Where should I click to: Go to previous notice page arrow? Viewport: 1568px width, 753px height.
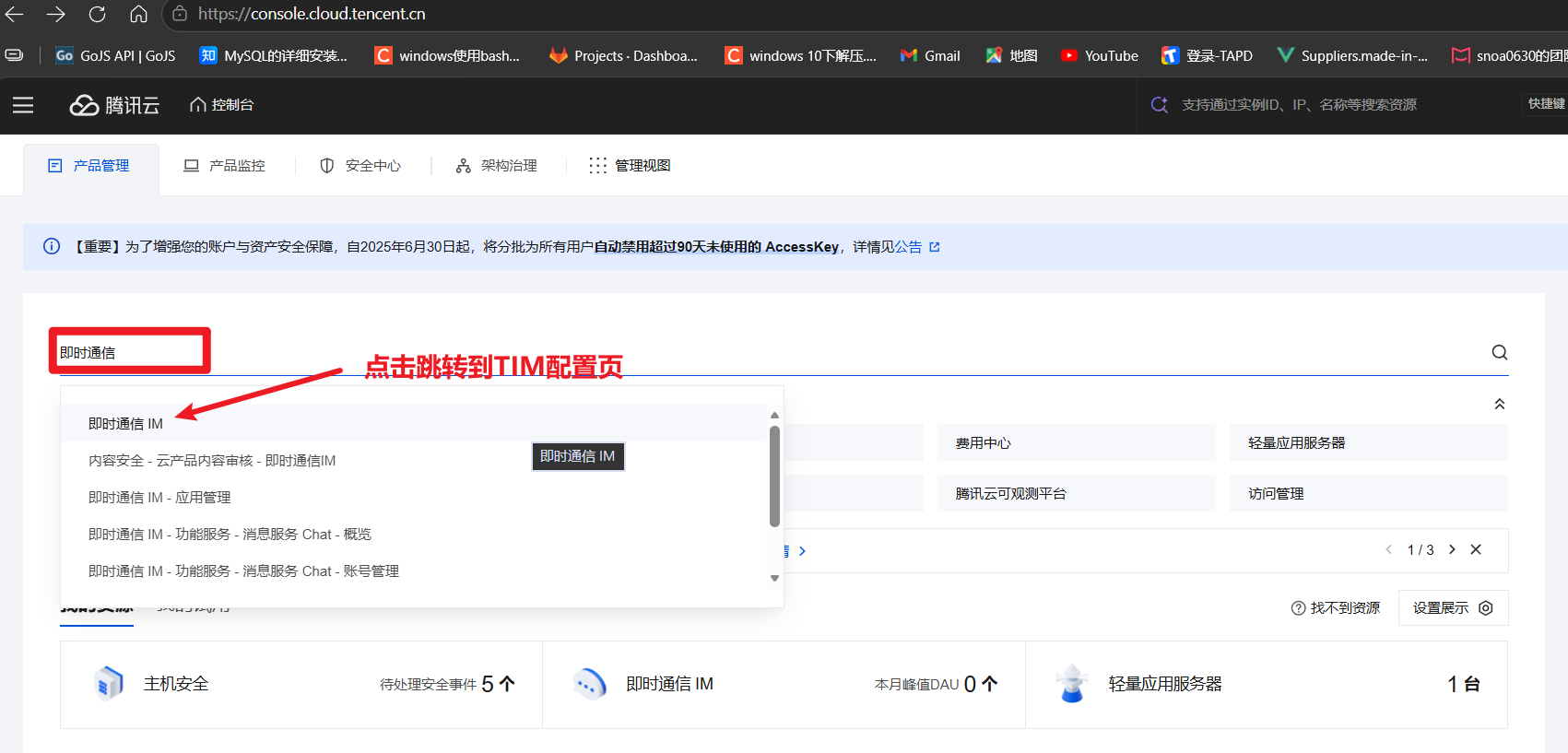(x=1389, y=549)
